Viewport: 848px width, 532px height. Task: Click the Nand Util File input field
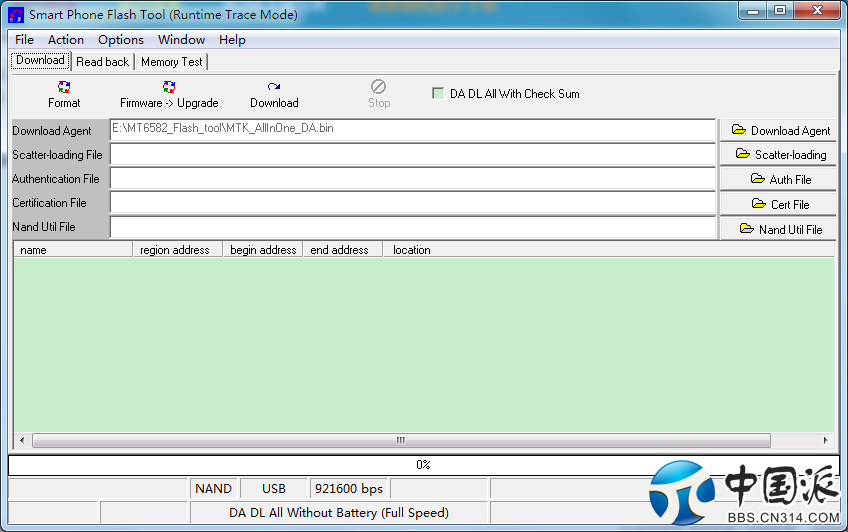click(x=413, y=227)
